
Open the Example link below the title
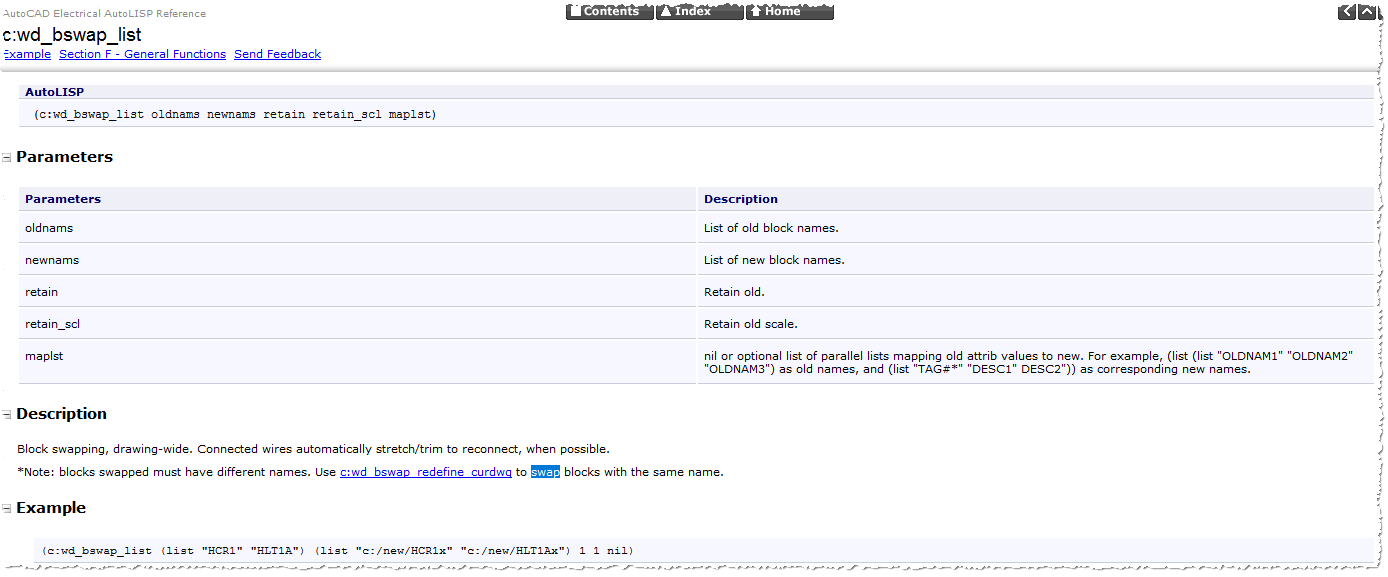[25, 54]
